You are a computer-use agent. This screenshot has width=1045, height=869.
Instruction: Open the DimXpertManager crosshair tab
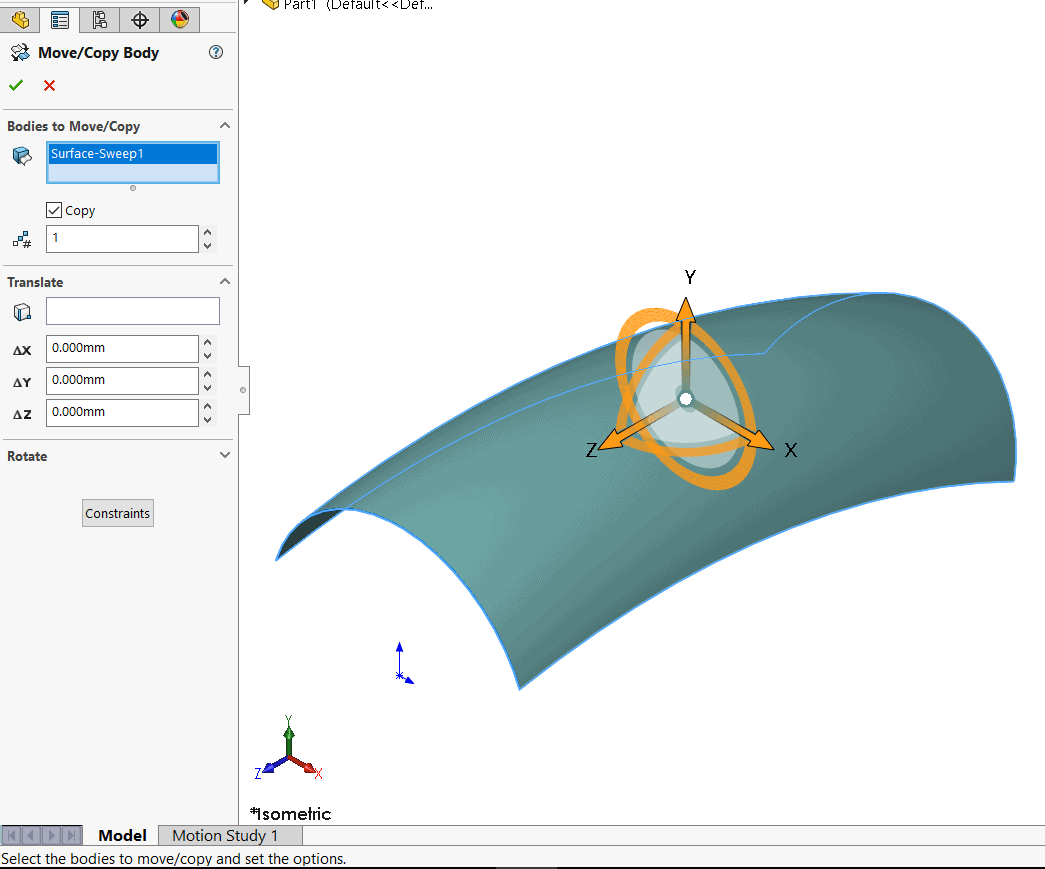140,19
